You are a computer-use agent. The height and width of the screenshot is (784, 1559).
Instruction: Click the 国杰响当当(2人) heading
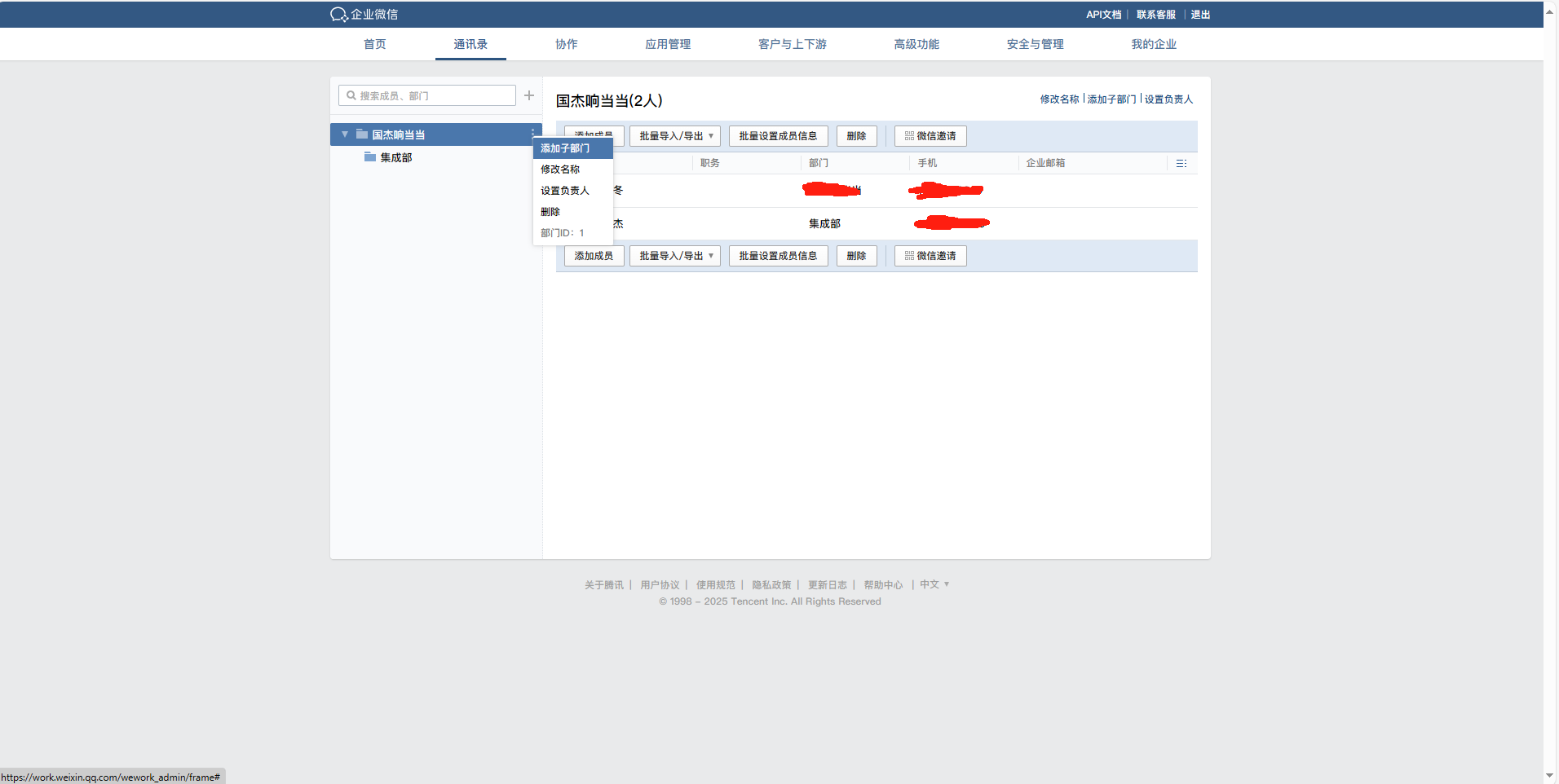click(609, 100)
